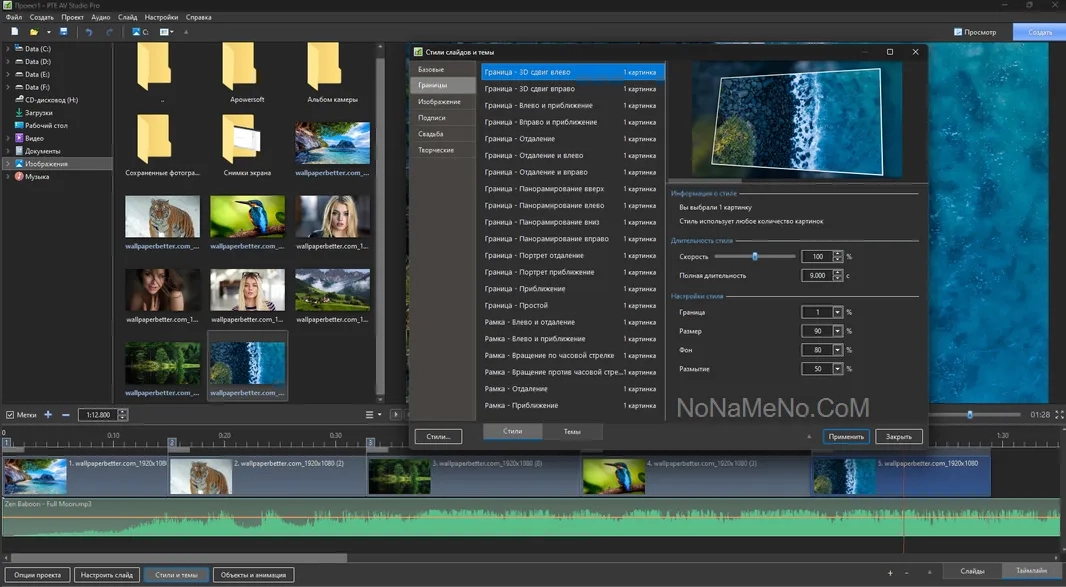Open the Слайд menu
Image resolution: width=1066 pixels, height=587 pixels.
[127, 17]
